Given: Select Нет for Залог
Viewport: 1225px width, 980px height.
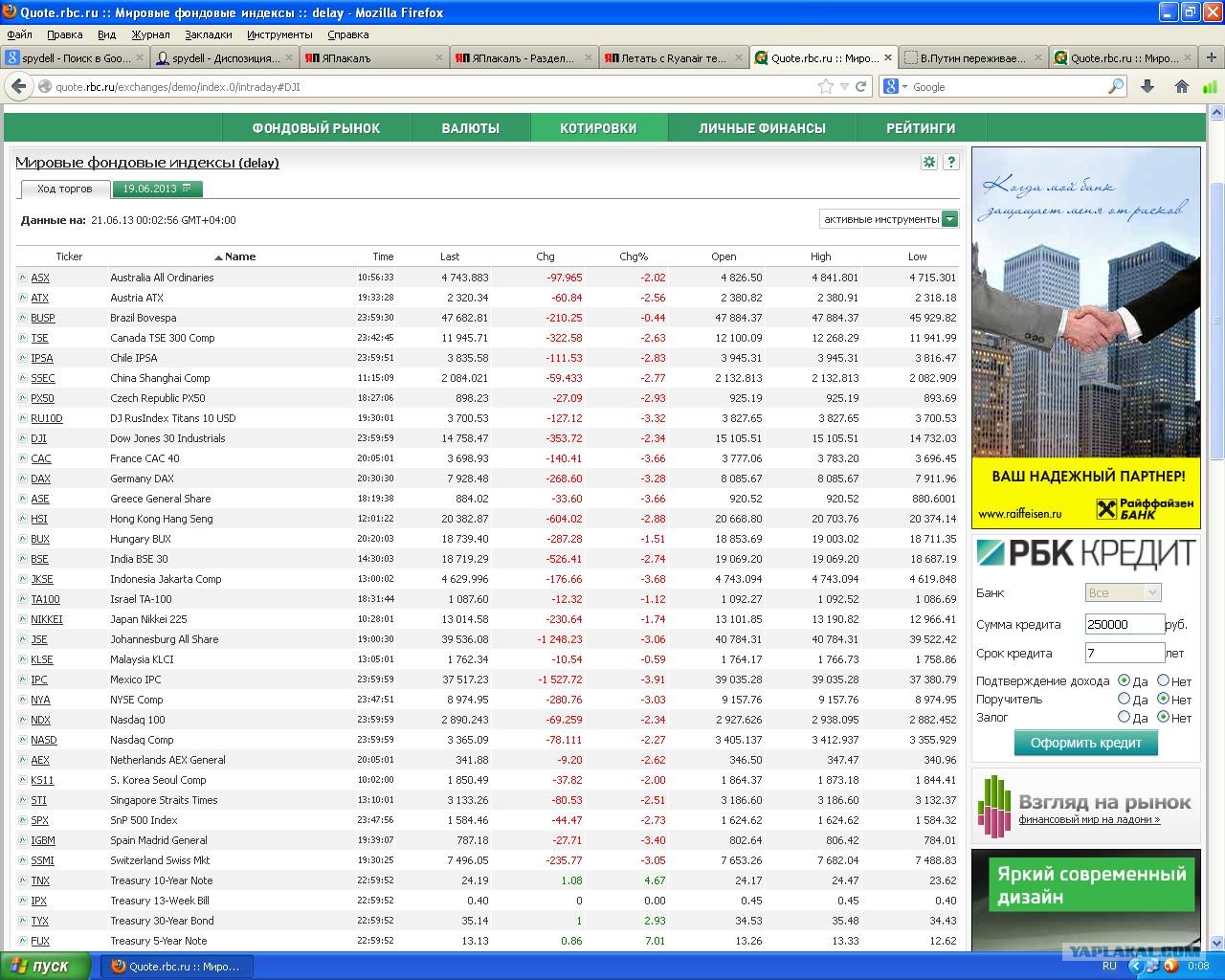Looking at the screenshot, I should pos(1163,717).
